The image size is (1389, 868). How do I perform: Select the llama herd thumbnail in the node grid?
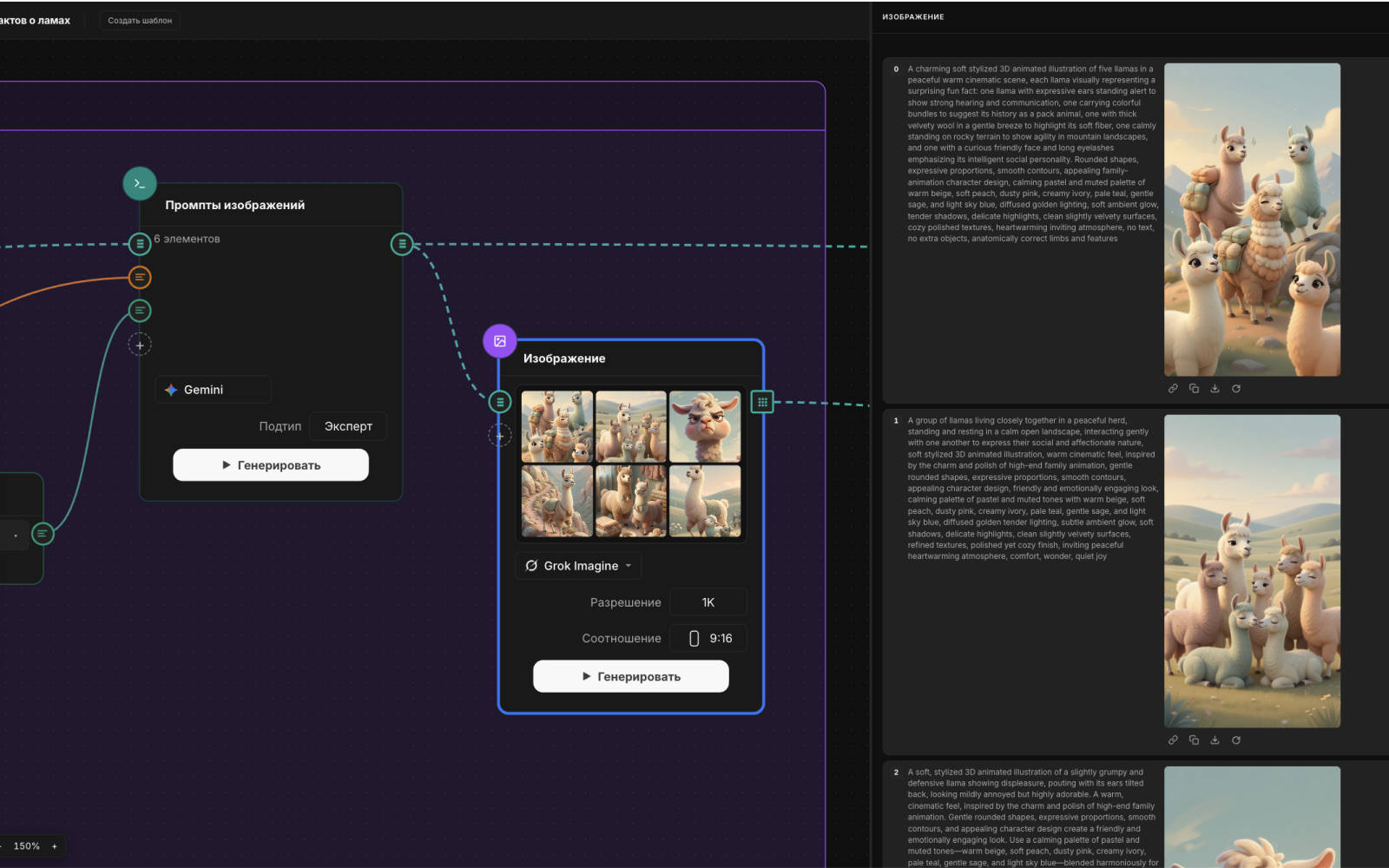pyautogui.click(x=631, y=426)
